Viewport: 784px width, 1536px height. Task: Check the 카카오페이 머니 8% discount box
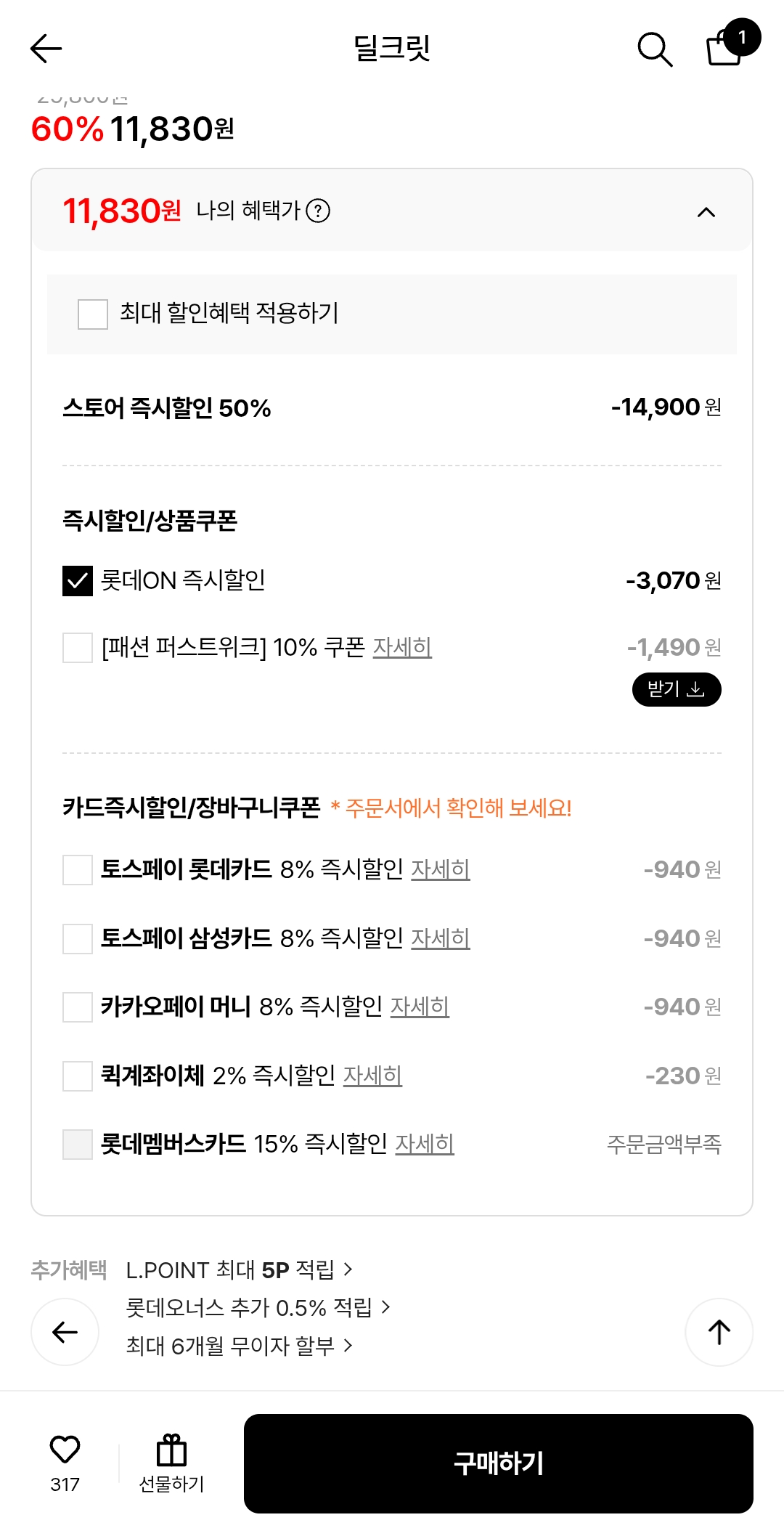coord(78,1007)
